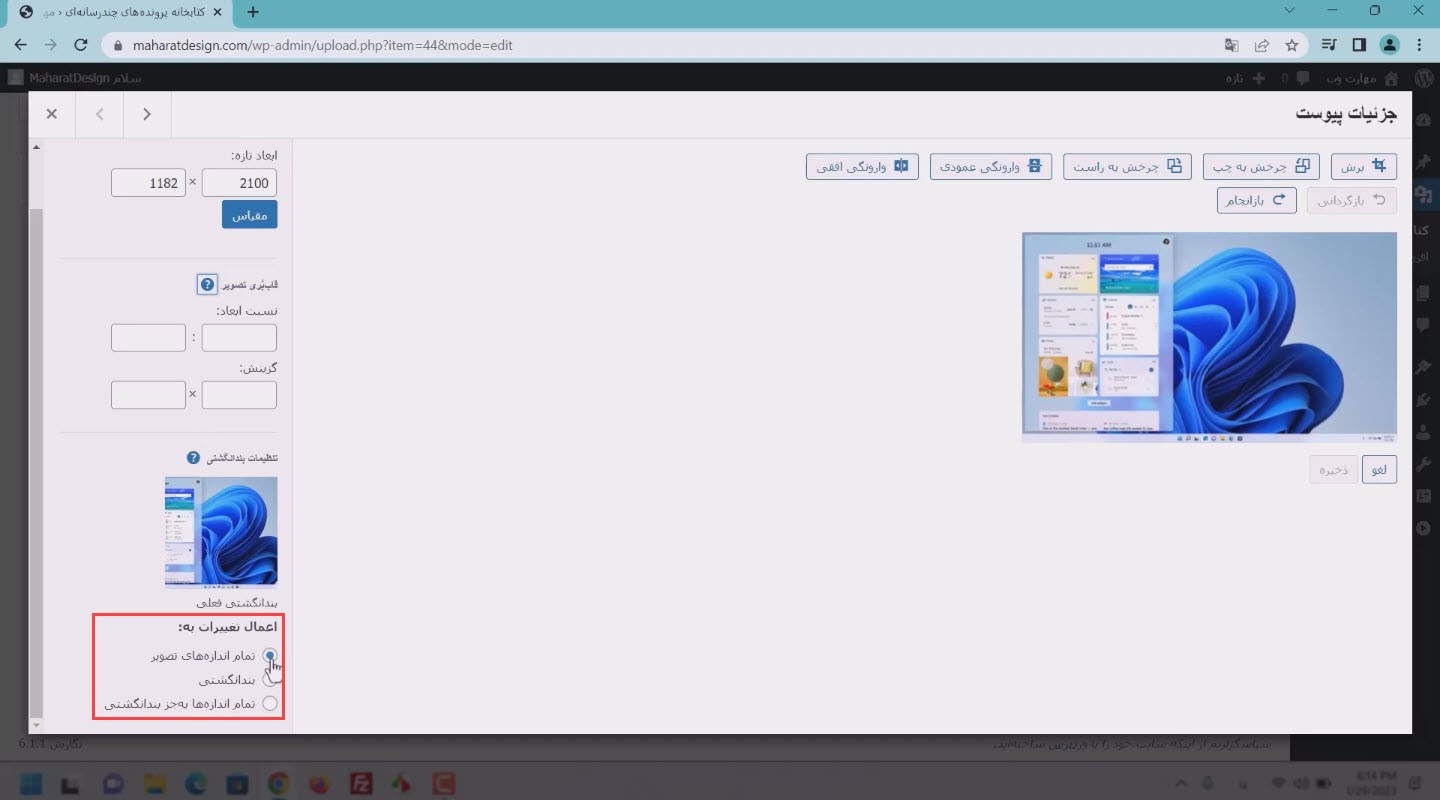Go to next attachment with right chevron
Image resolution: width=1440 pixels, height=800 pixels.
tap(147, 114)
